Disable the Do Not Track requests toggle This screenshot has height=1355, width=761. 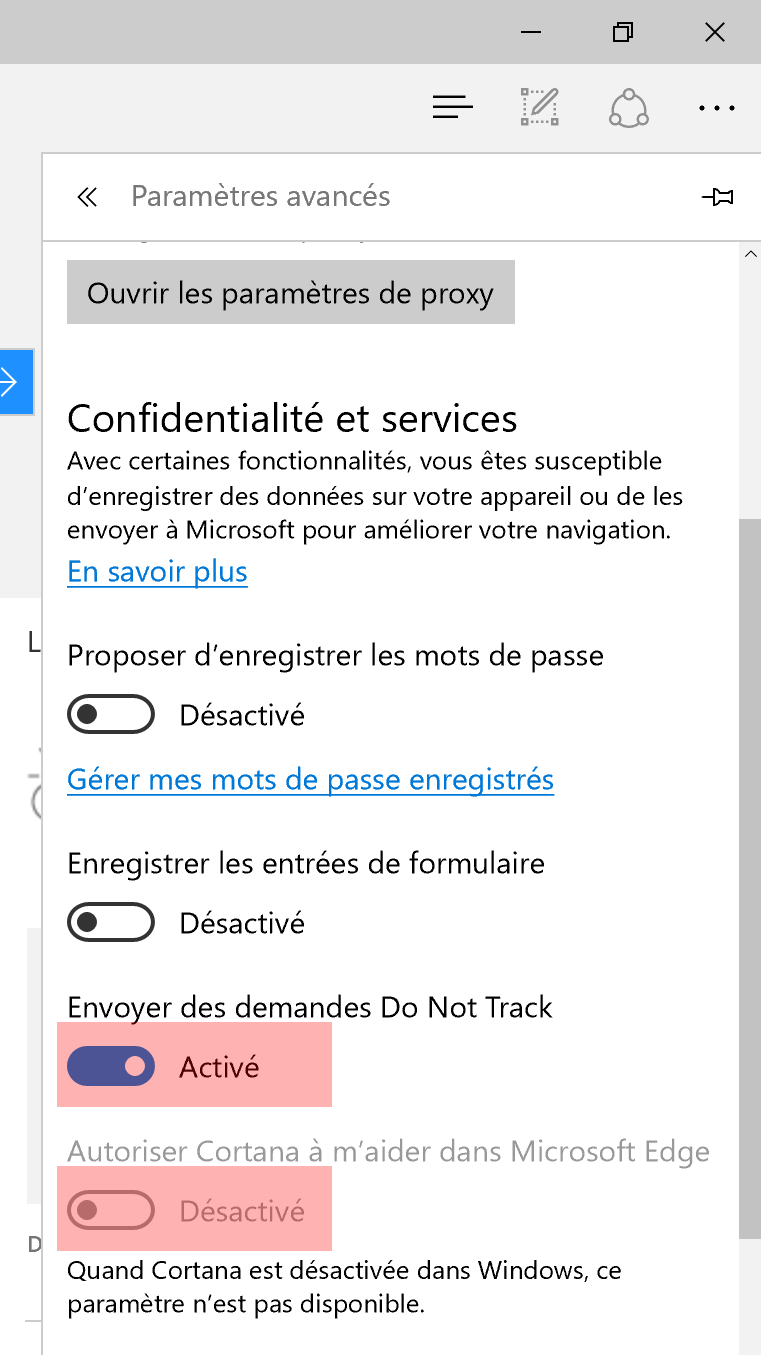(111, 1067)
